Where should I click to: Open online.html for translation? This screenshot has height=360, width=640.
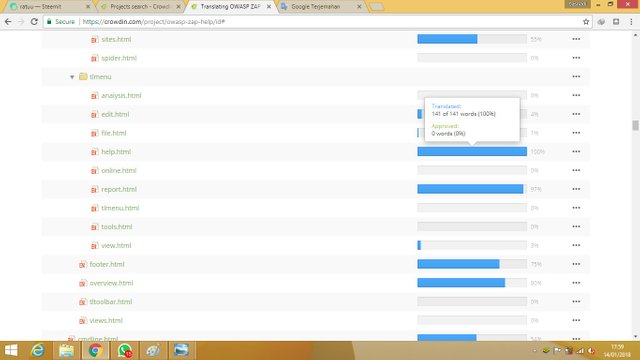coord(119,171)
